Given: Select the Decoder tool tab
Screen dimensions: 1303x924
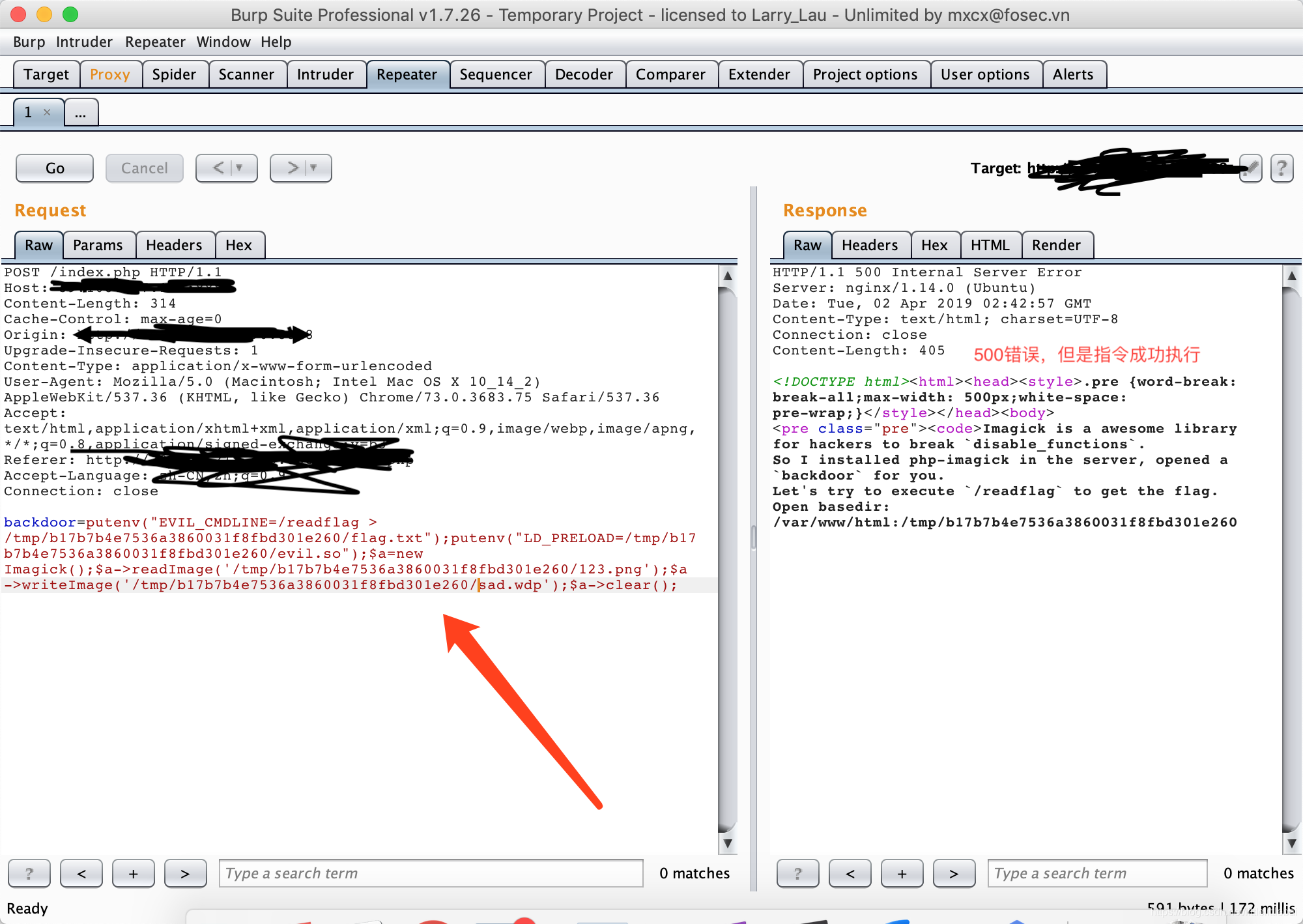Looking at the screenshot, I should pos(584,74).
